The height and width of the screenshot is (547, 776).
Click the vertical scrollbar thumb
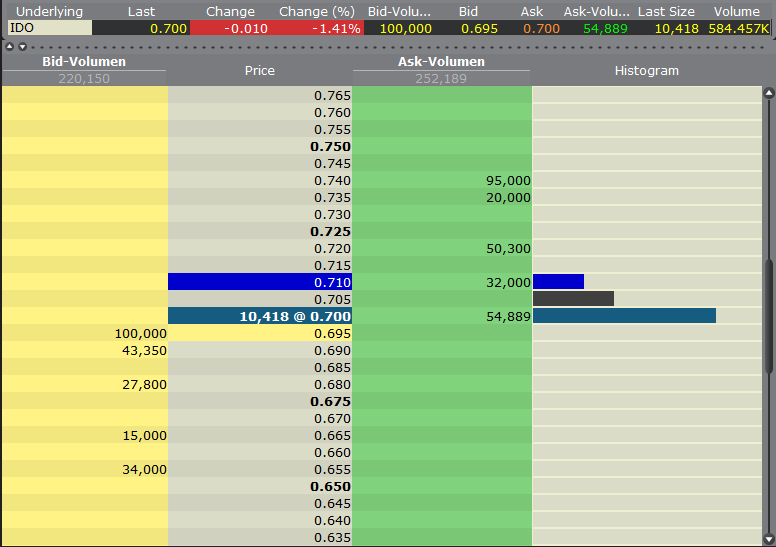click(769, 316)
